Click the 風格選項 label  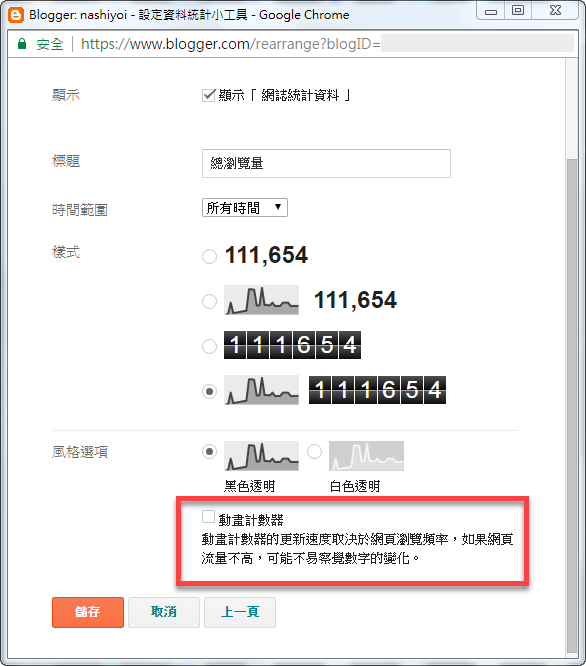80,452
